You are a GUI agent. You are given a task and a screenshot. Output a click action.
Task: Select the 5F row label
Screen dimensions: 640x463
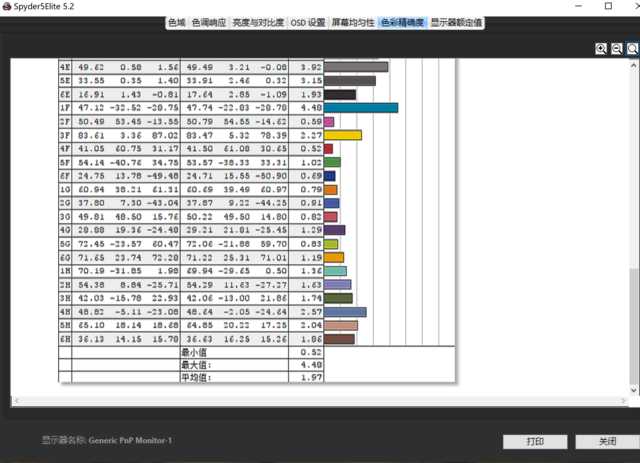point(65,162)
